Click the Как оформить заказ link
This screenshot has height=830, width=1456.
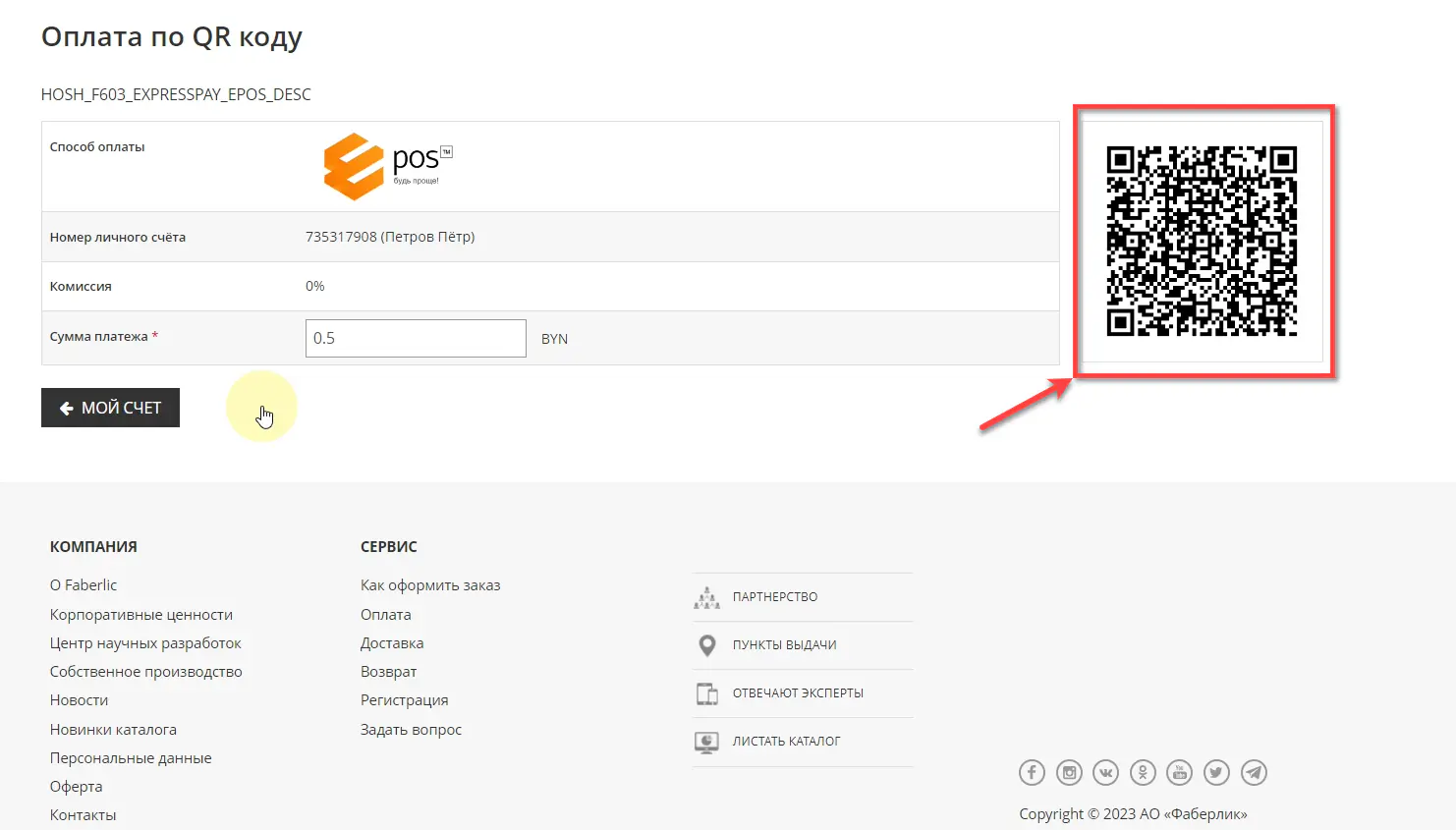tap(430, 584)
